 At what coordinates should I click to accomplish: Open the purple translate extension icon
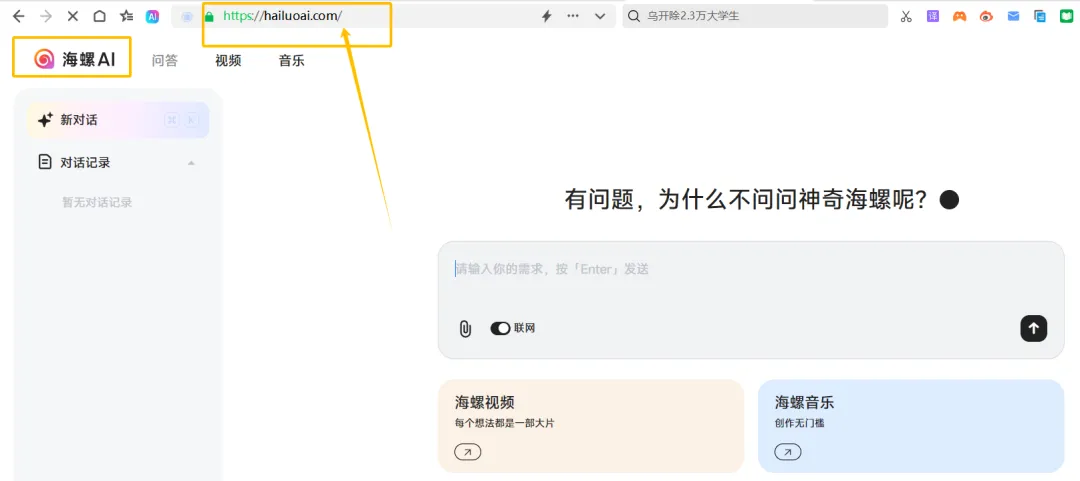(933, 17)
